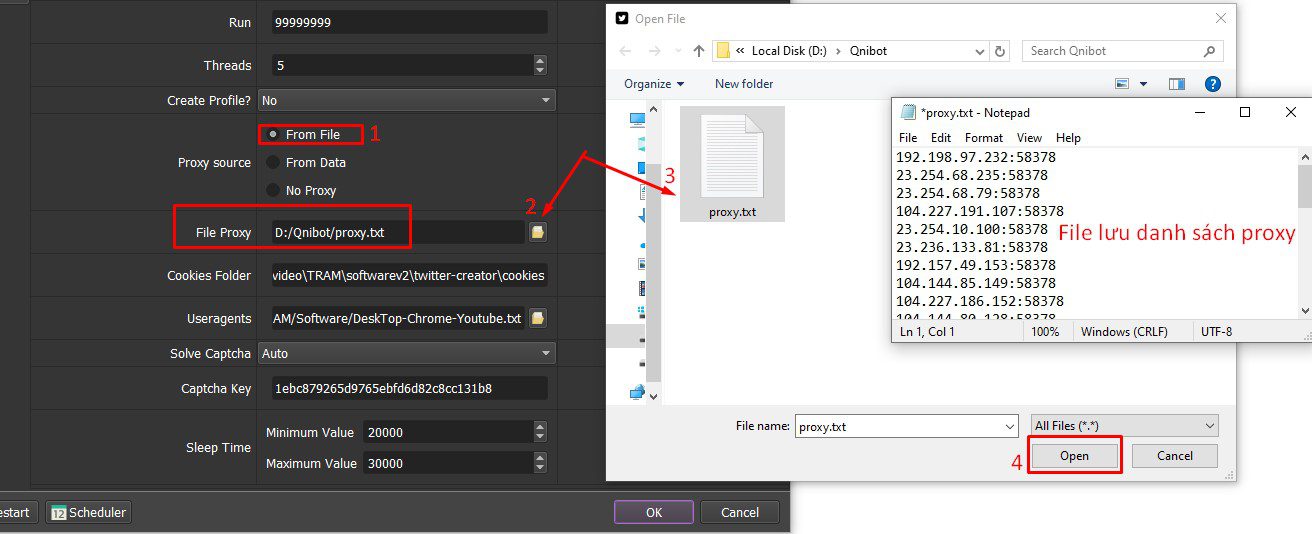
Task: Open the Organize menu dropdown
Action: pyautogui.click(x=654, y=84)
